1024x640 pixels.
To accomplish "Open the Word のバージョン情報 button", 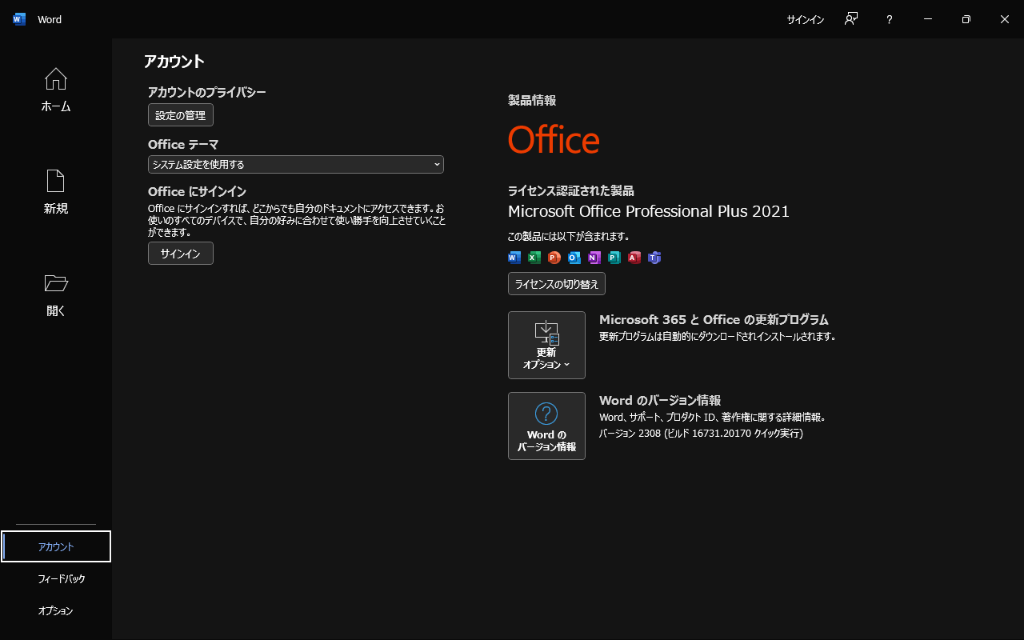I will [547, 426].
